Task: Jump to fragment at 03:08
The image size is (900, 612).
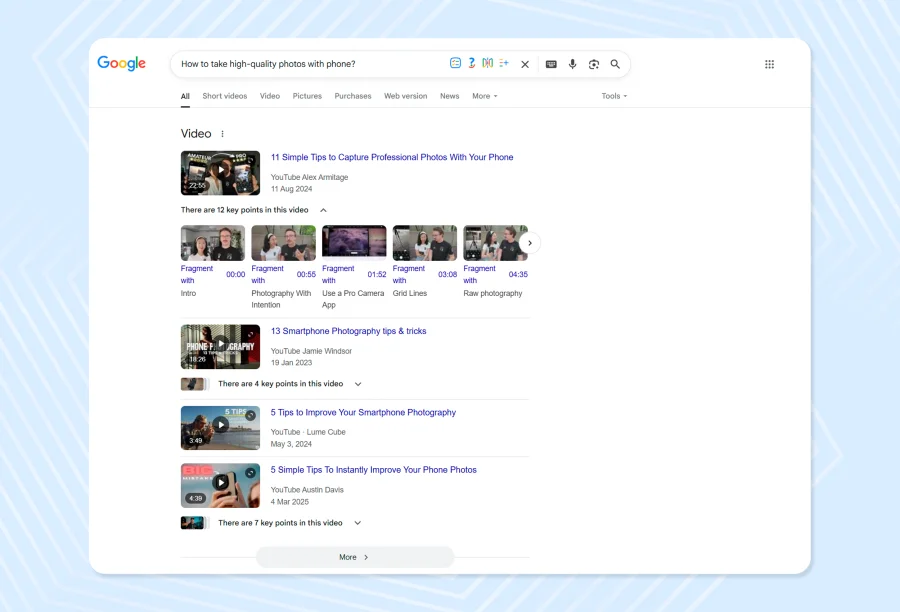Action: point(447,274)
